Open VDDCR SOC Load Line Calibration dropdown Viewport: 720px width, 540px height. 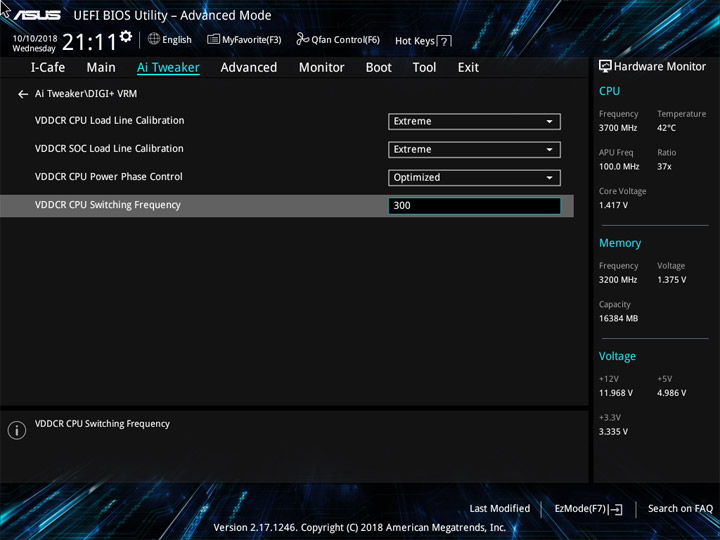pyautogui.click(x=474, y=150)
